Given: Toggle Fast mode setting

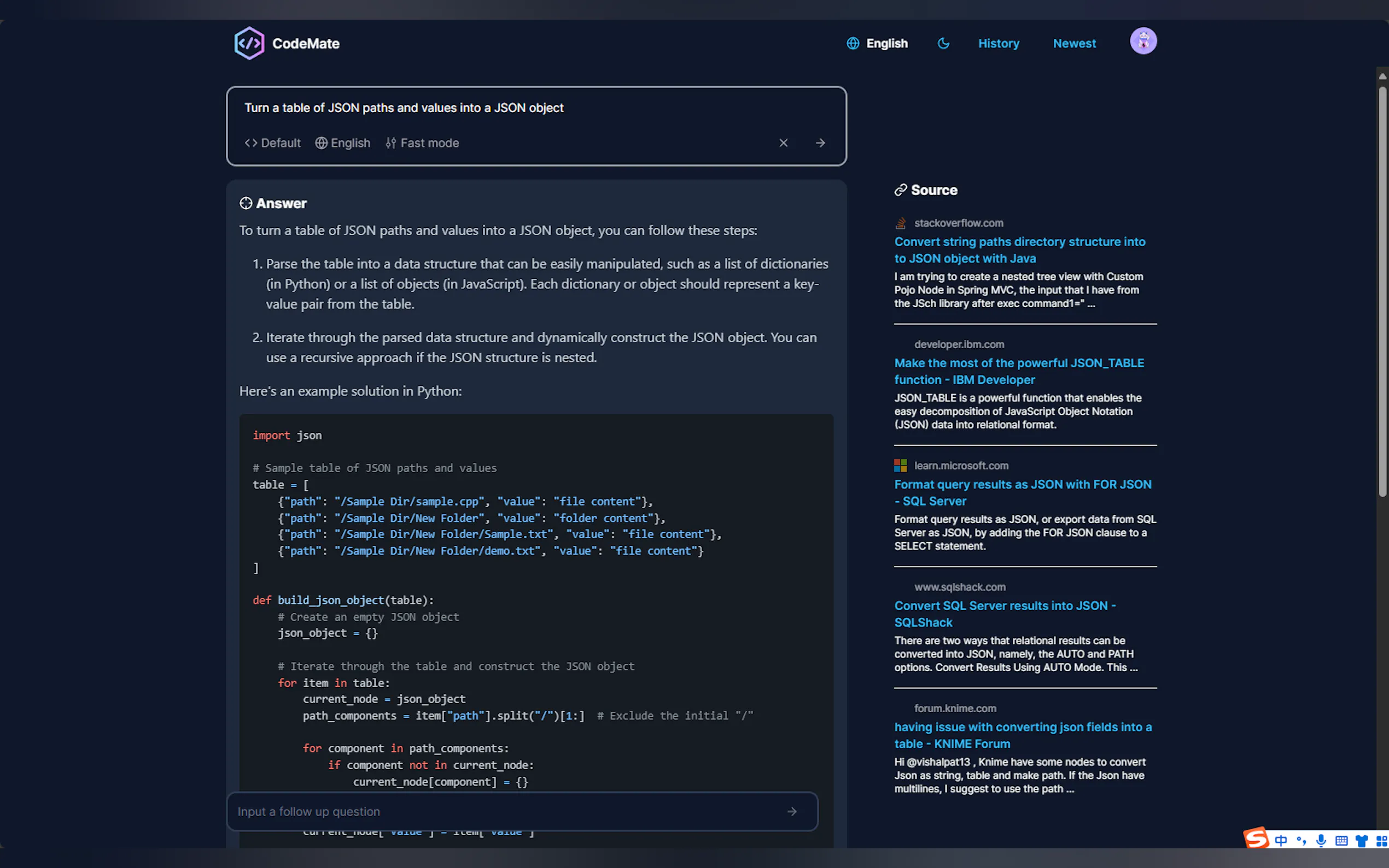Looking at the screenshot, I should (x=422, y=143).
